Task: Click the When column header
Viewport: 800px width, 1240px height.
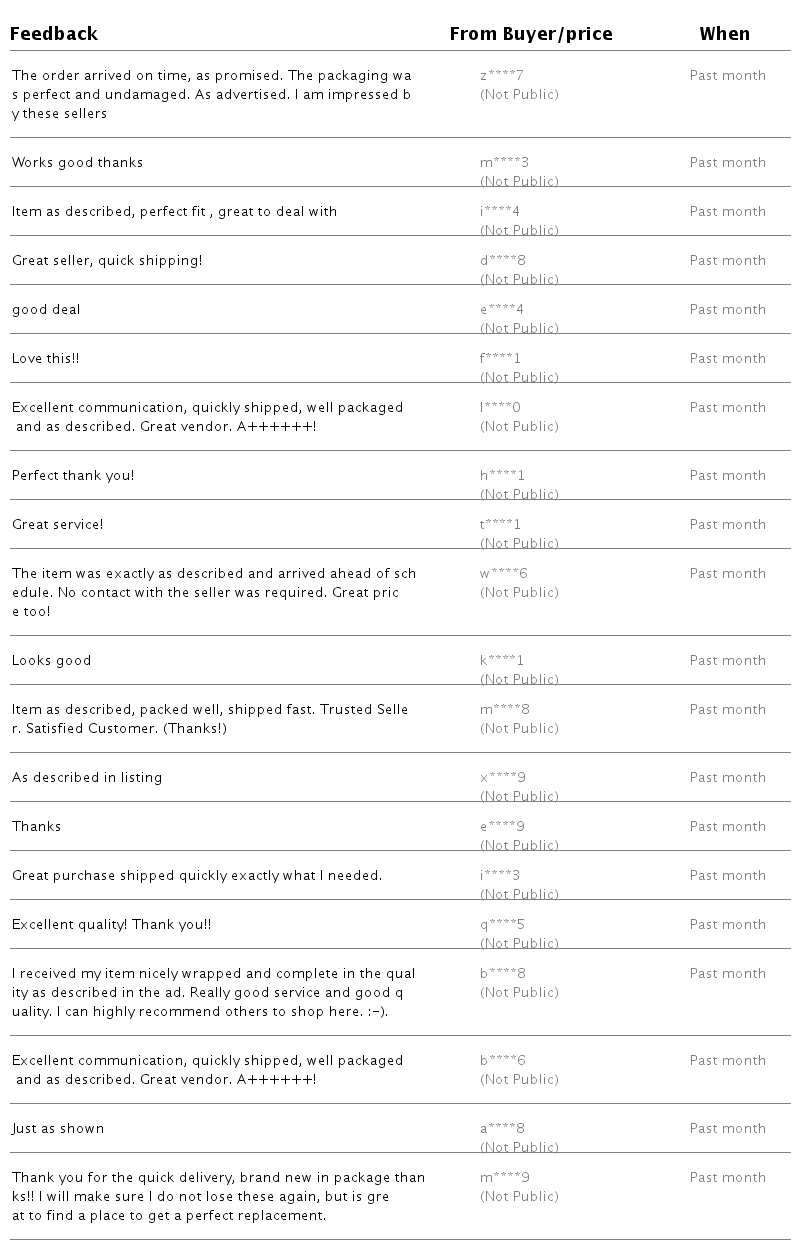Action: tap(724, 34)
